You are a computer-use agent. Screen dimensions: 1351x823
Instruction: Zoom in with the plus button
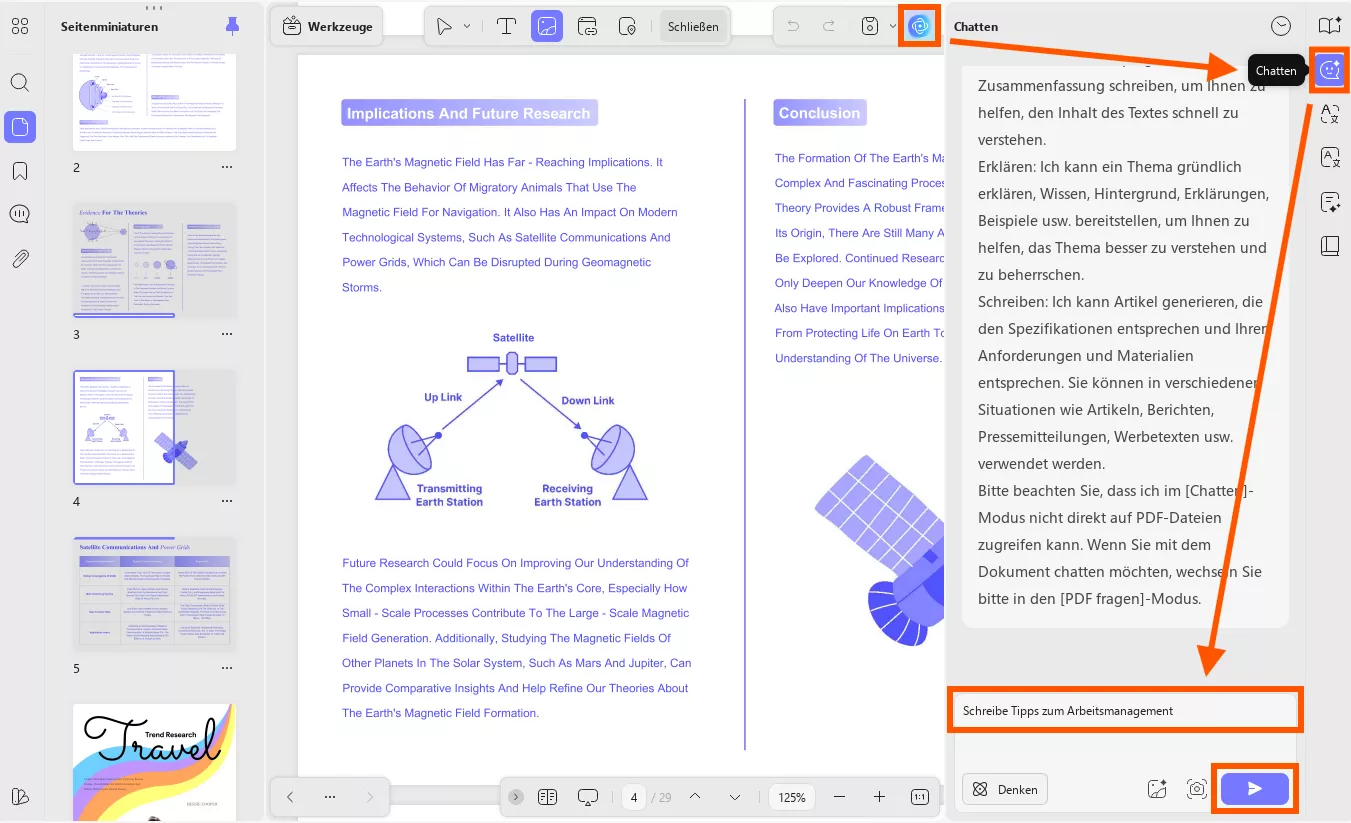[879, 797]
